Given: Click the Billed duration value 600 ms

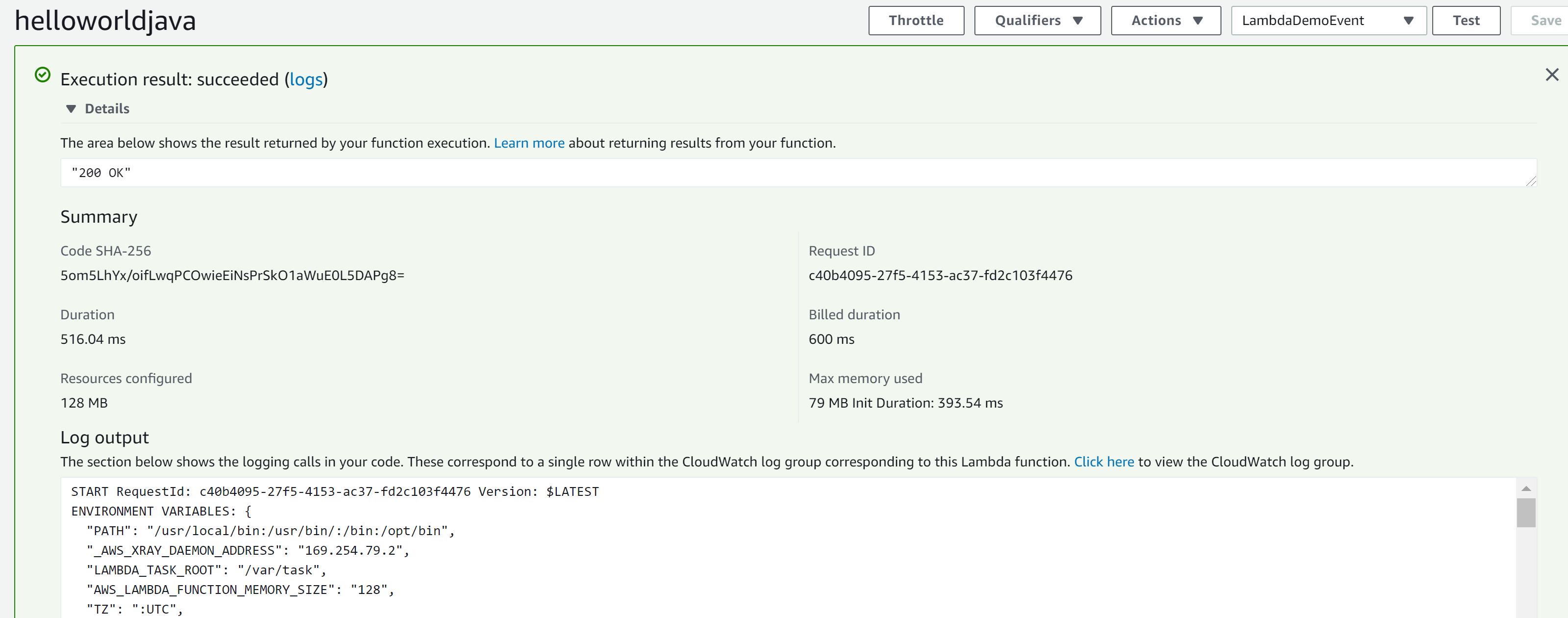Looking at the screenshot, I should coord(831,340).
